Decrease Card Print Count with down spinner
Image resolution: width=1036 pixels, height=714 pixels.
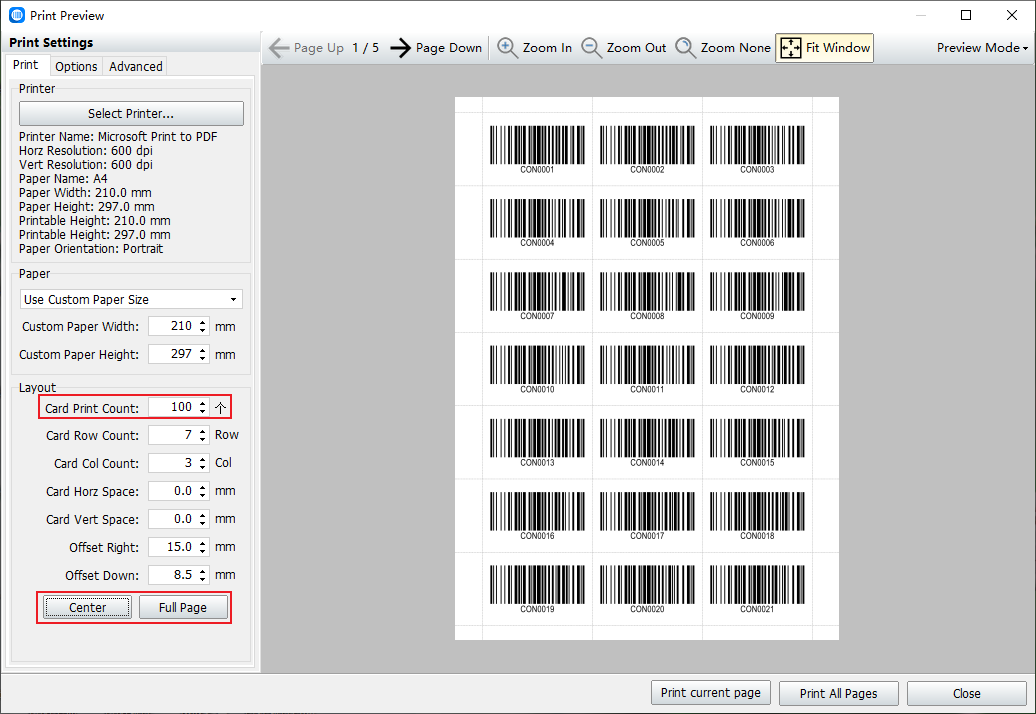point(203,411)
